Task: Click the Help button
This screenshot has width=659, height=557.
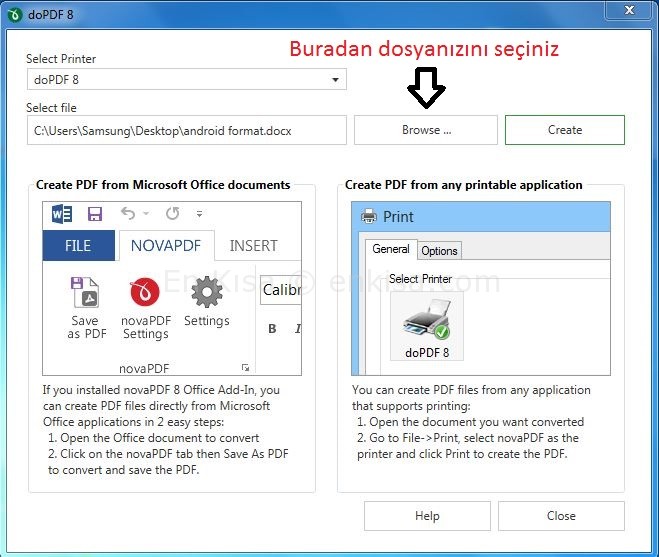Action: [x=427, y=516]
